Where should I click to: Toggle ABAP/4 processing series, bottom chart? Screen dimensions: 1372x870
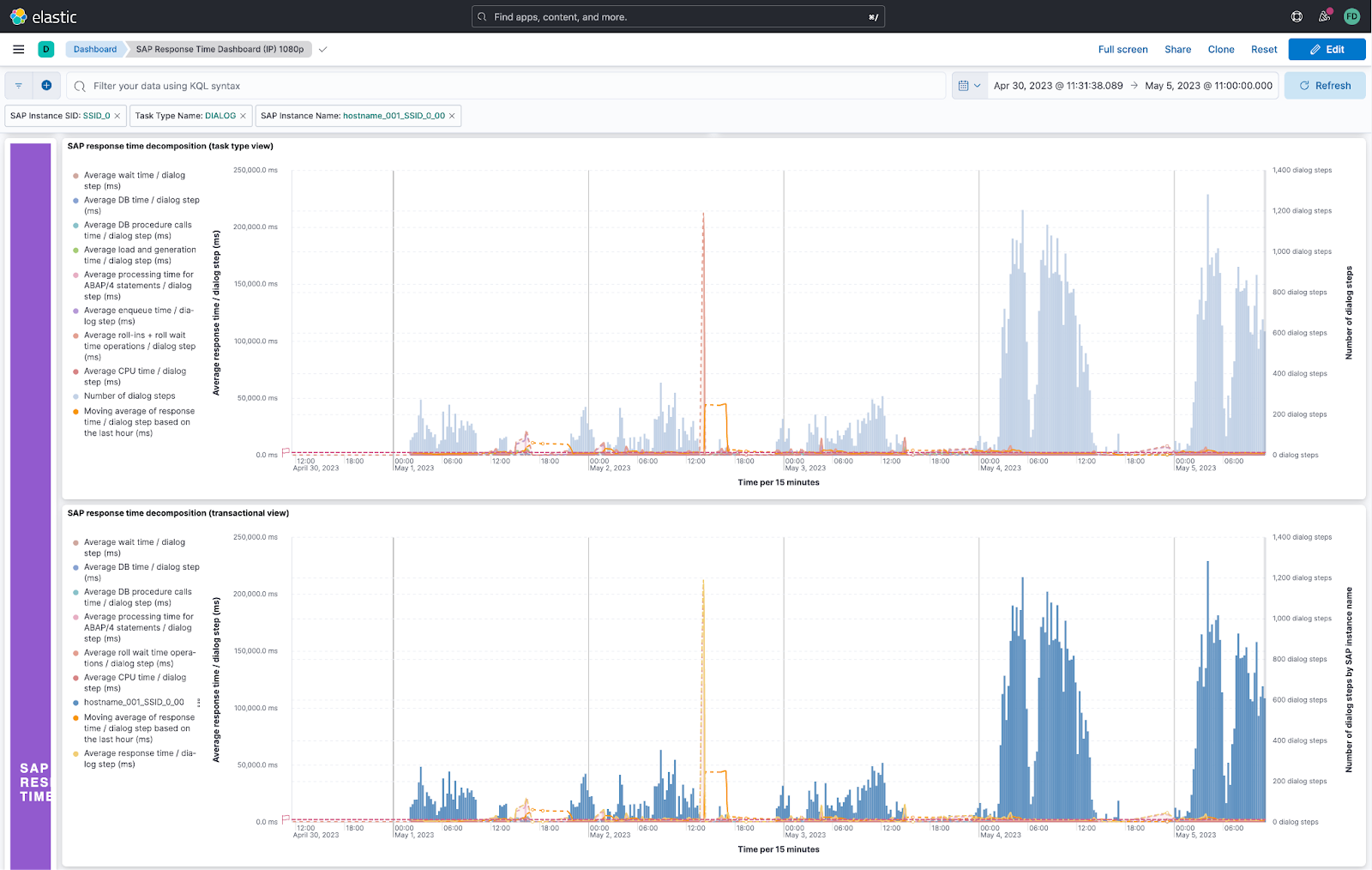(139, 628)
